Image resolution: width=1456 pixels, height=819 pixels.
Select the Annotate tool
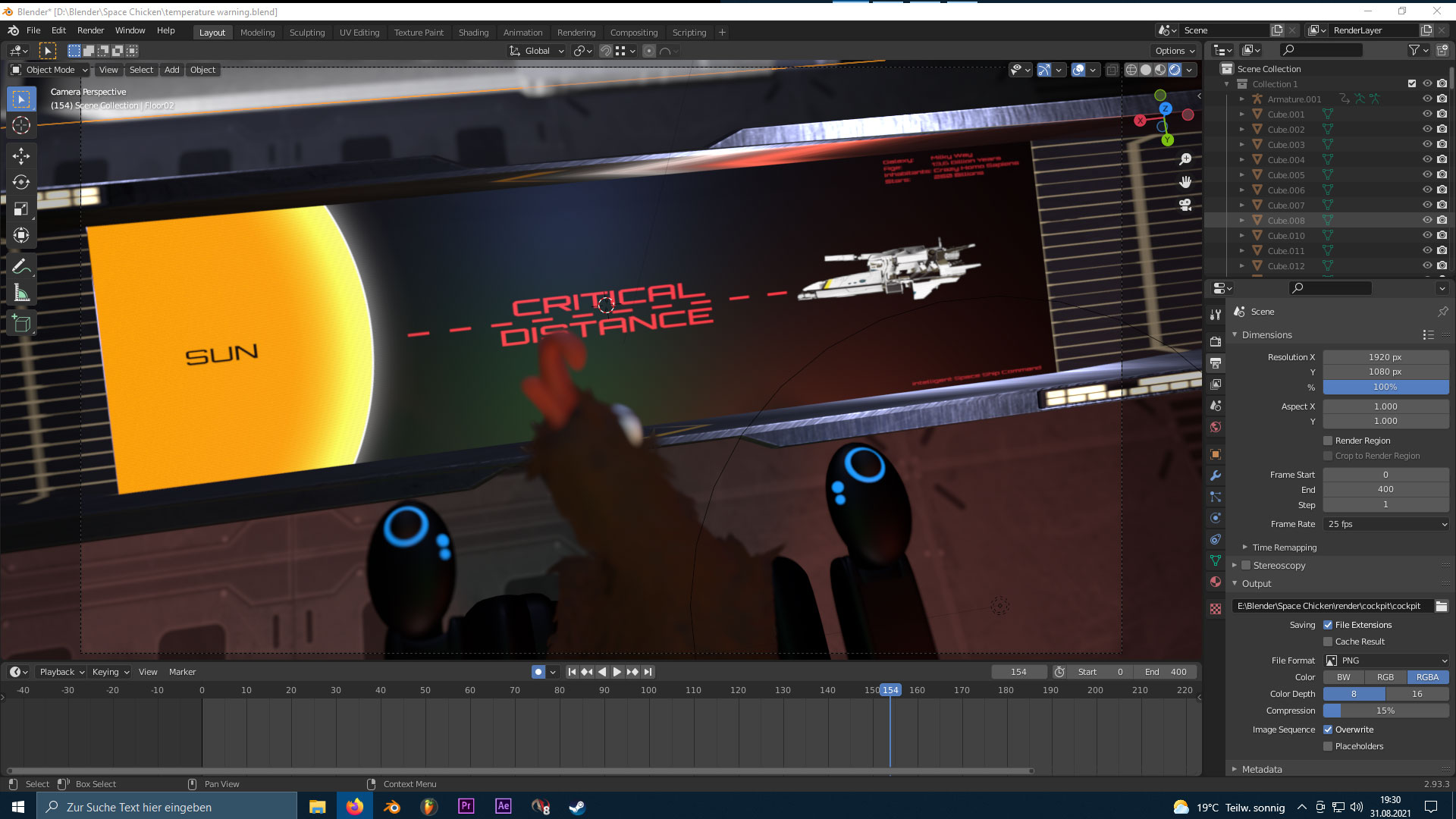point(21,266)
